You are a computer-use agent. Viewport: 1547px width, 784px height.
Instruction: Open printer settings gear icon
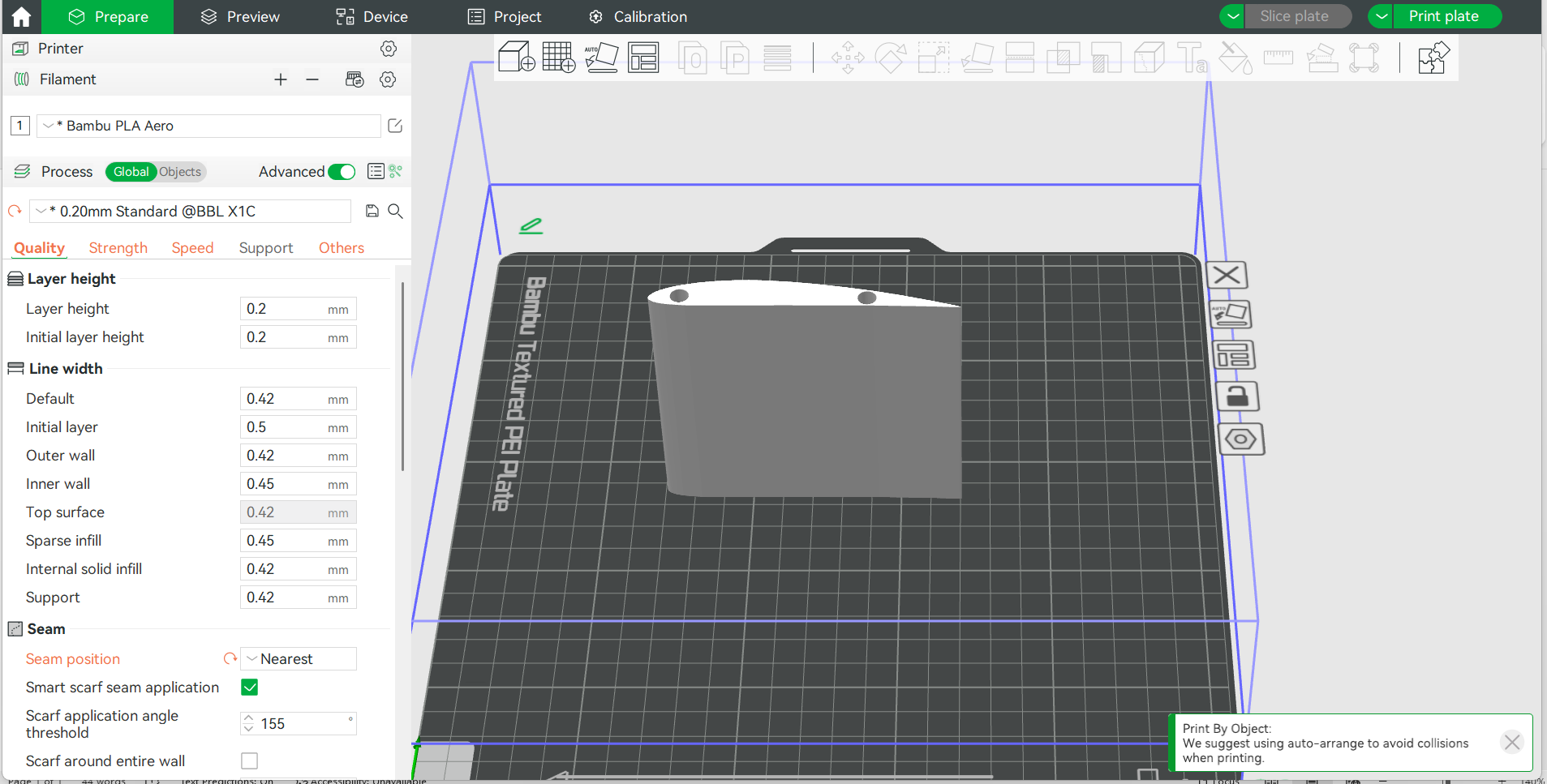tap(389, 49)
